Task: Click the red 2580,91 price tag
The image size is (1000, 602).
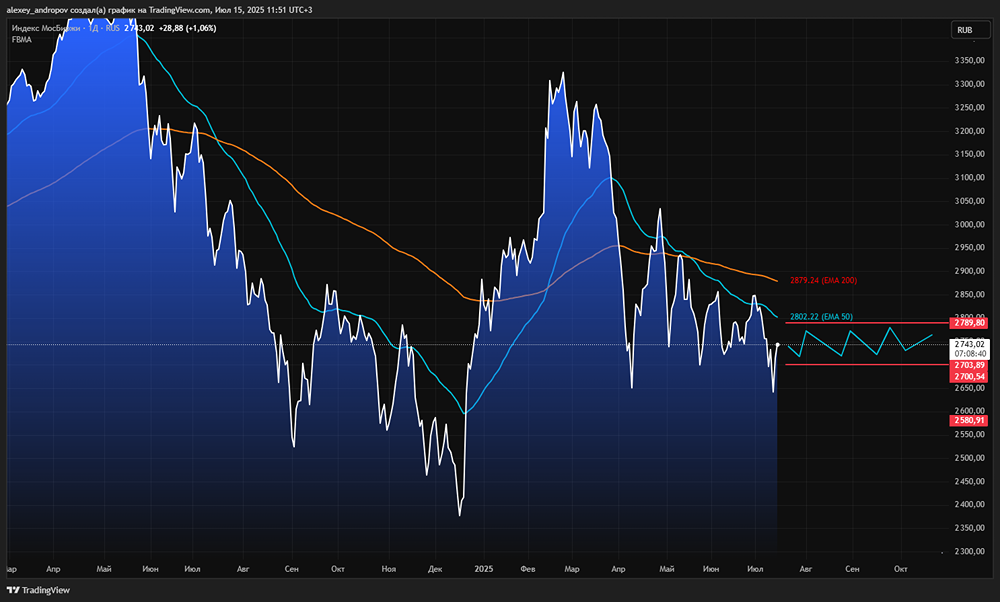Action: point(970,420)
